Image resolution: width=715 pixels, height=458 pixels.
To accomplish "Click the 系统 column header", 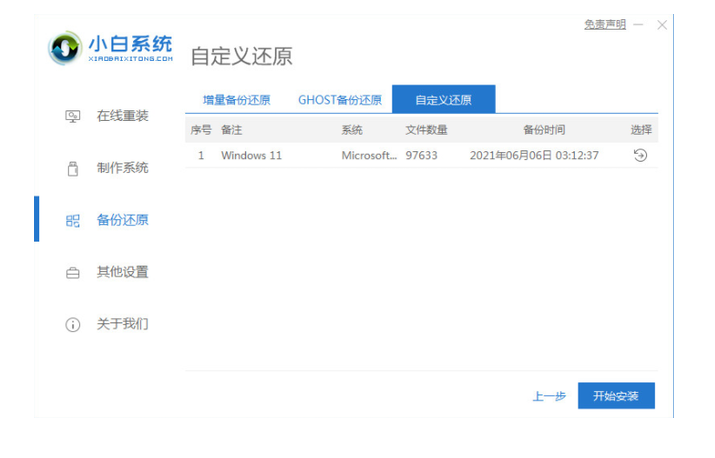I will pyautogui.click(x=352, y=130).
